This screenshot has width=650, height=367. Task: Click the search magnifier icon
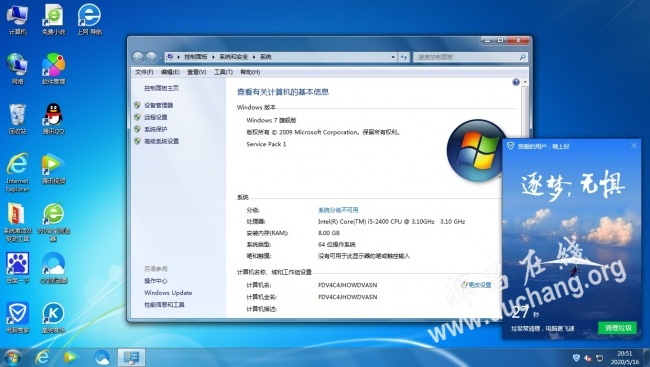(522, 57)
